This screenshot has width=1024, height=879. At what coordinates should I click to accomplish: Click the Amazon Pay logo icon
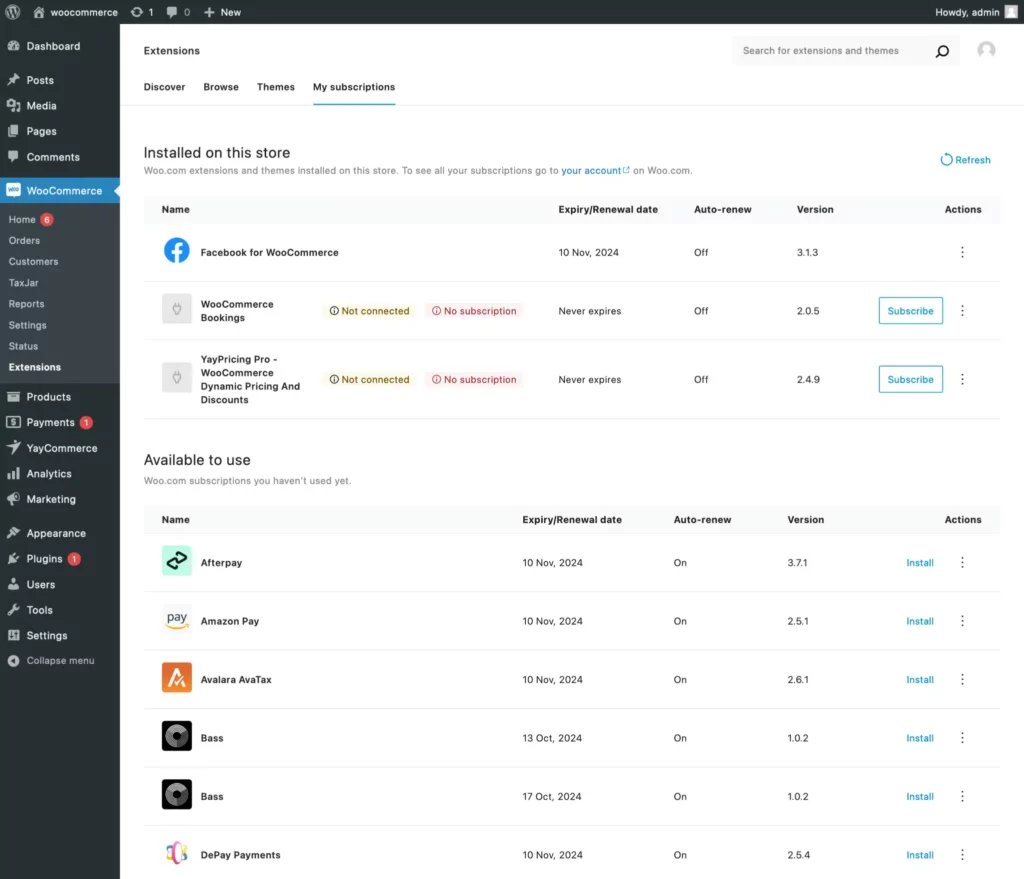177,620
